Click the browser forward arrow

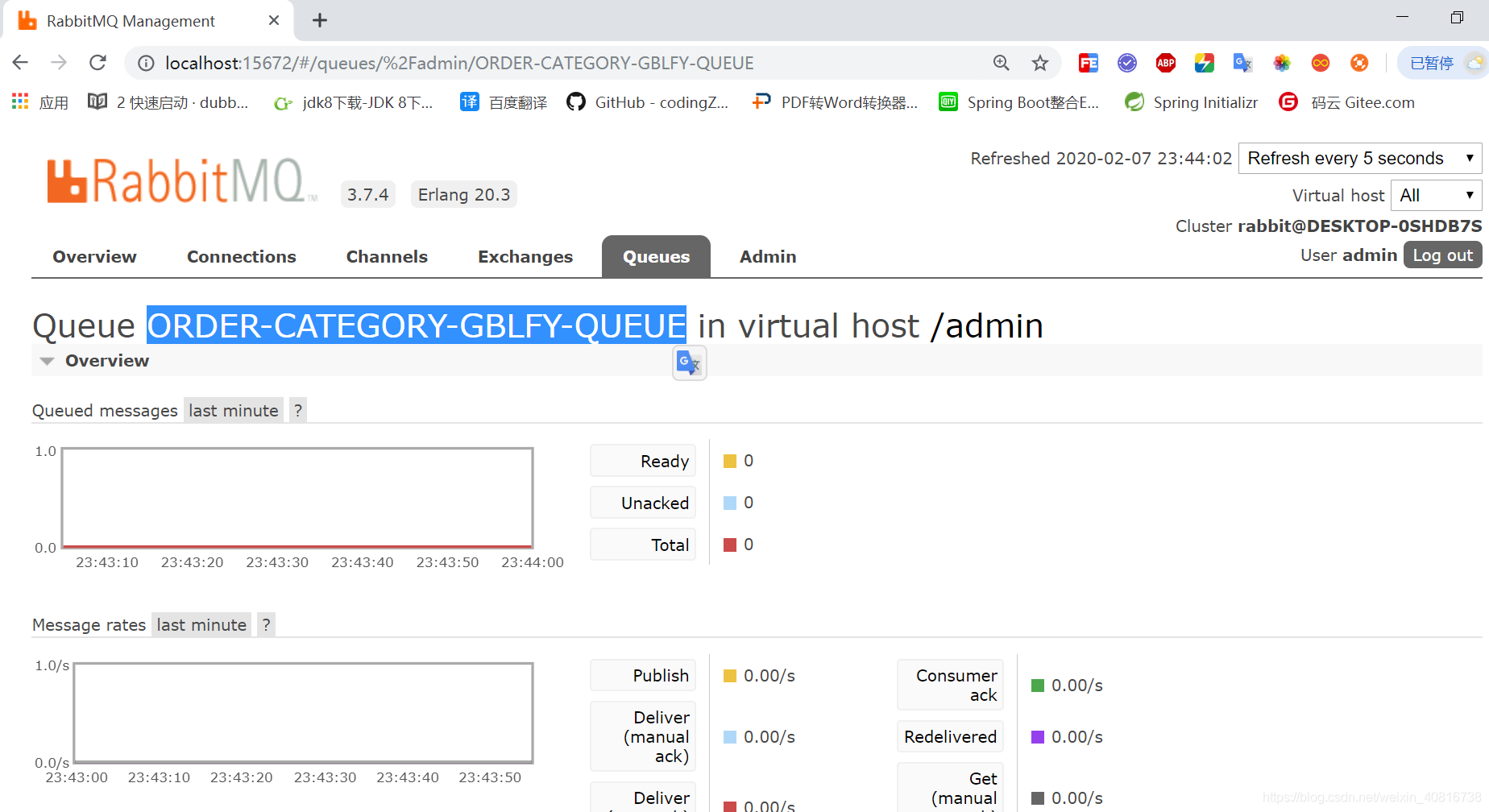point(59,63)
